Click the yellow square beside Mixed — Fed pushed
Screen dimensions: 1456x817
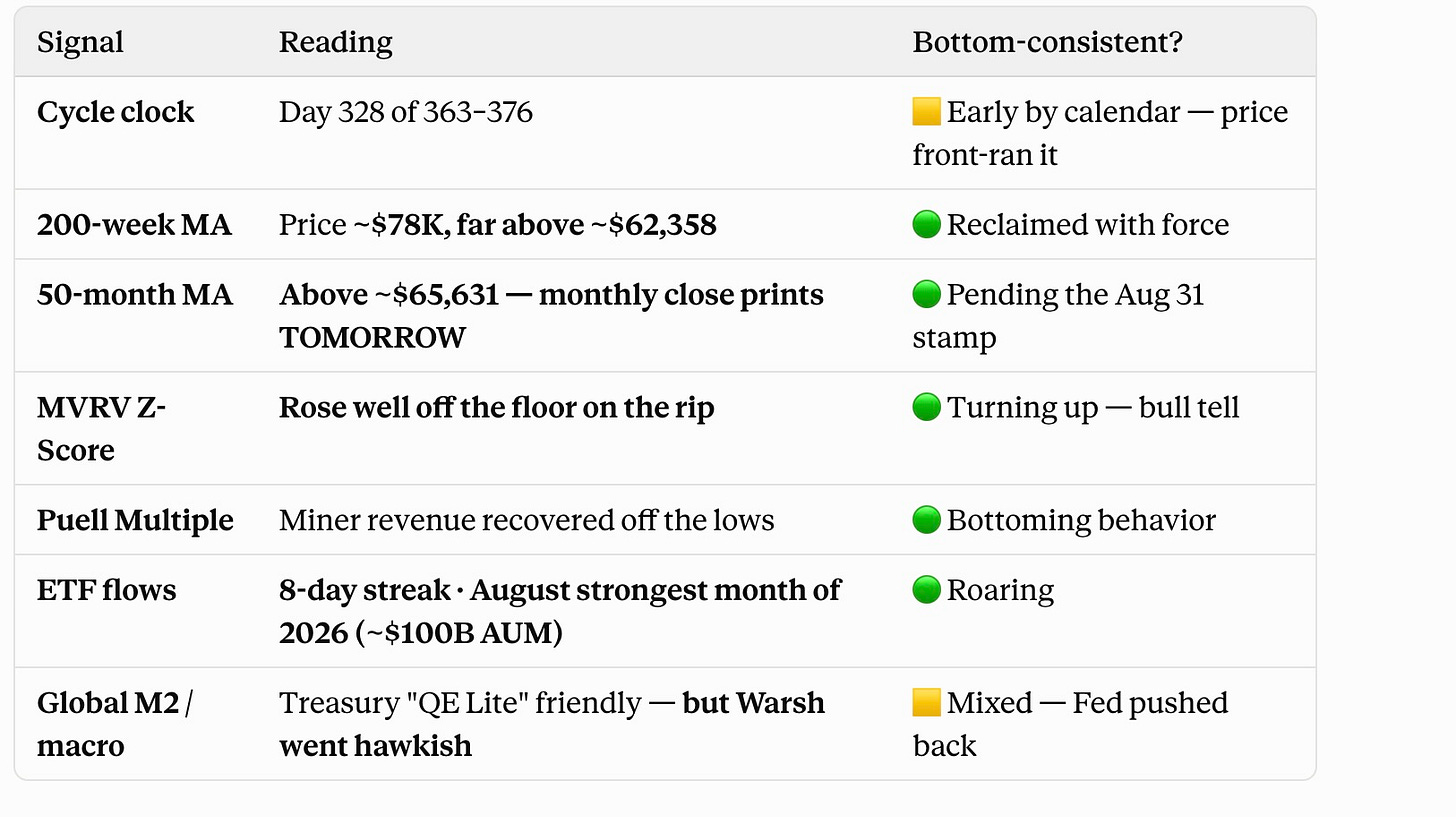point(926,702)
